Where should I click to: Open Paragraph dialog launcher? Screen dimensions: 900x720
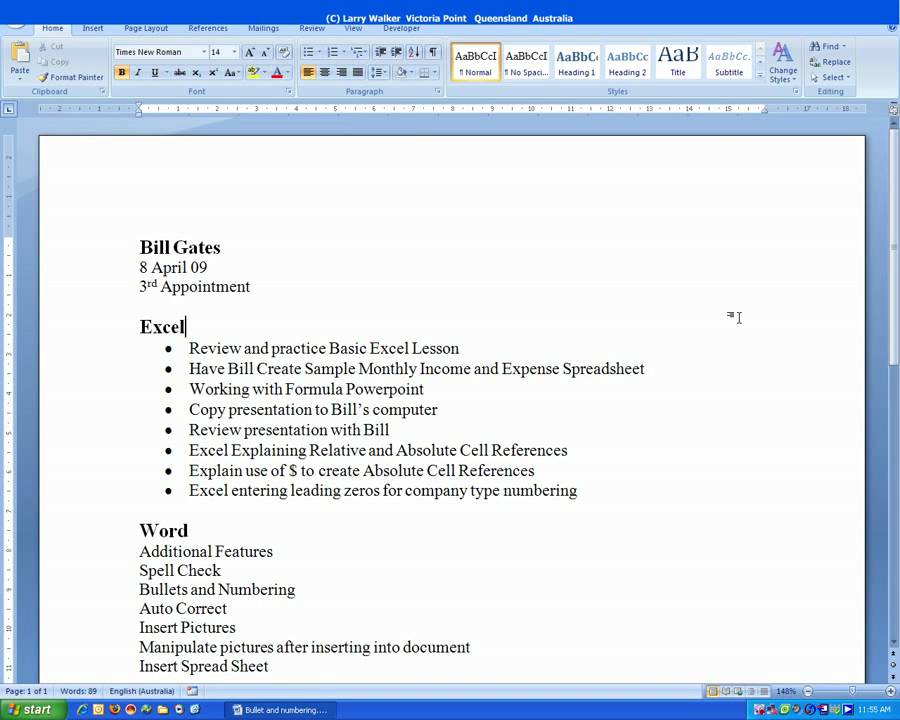tap(437, 91)
